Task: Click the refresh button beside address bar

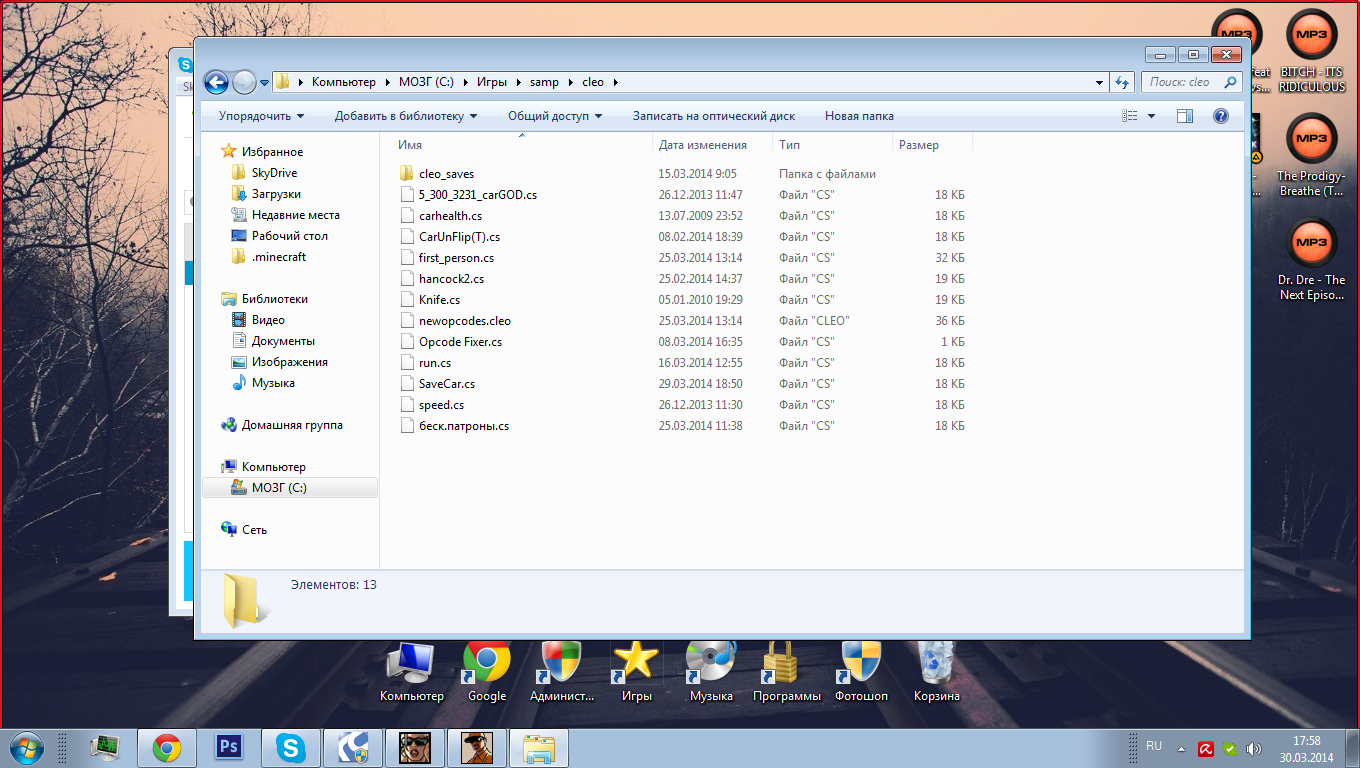Action: click(1122, 82)
